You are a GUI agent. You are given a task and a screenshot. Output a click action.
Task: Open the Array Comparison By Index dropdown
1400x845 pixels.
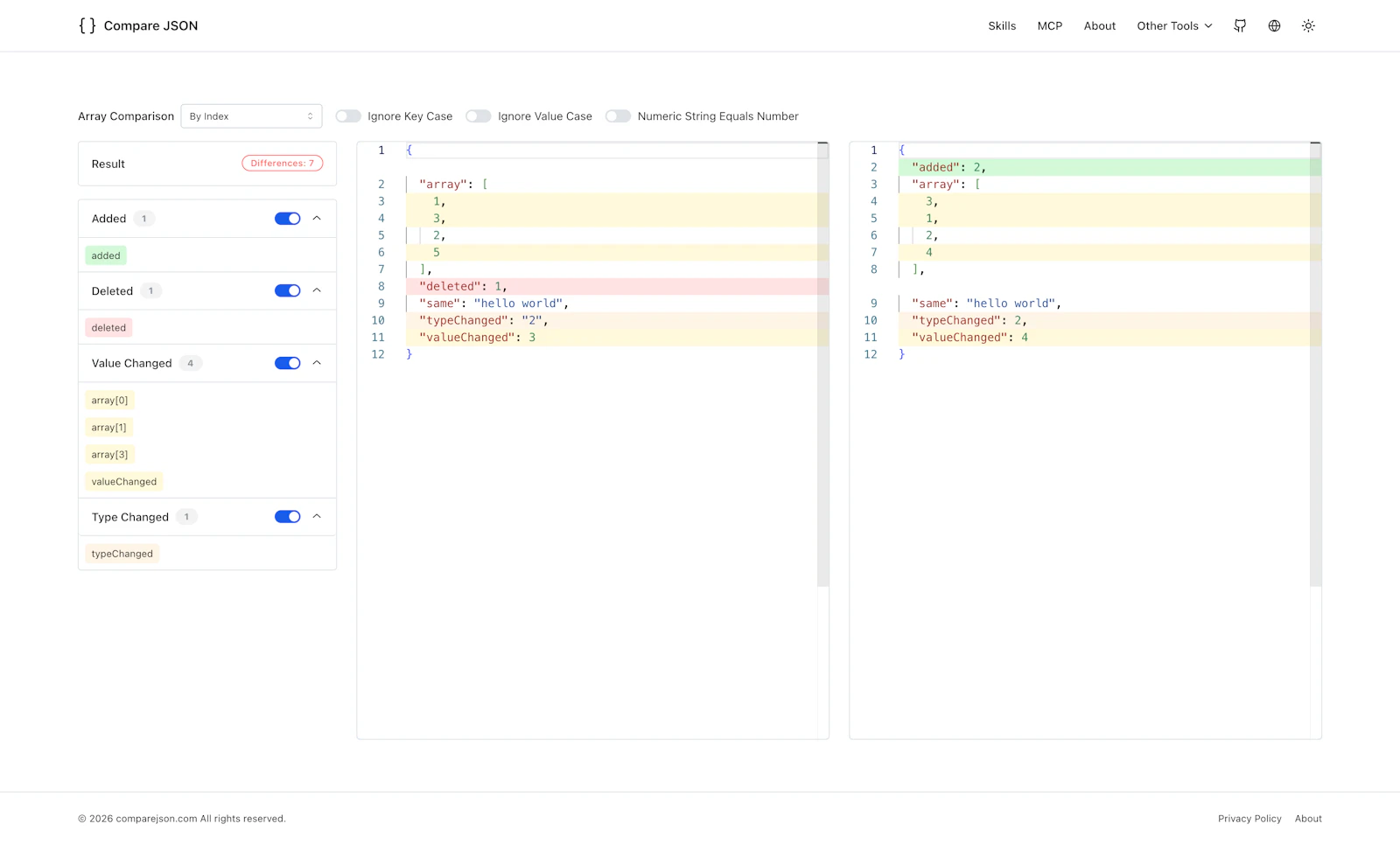pyautogui.click(x=251, y=116)
